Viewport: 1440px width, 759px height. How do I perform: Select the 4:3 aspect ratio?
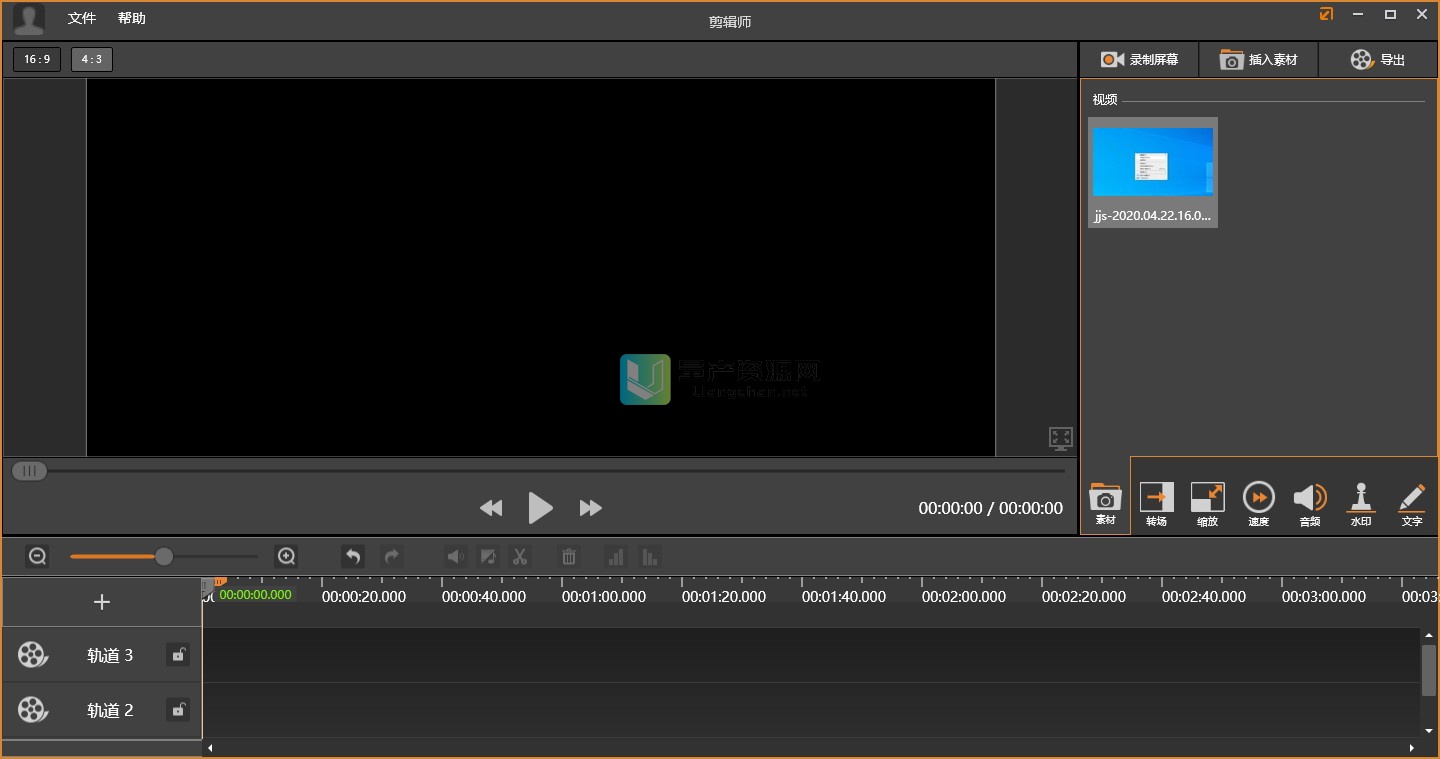pyautogui.click(x=92, y=59)
